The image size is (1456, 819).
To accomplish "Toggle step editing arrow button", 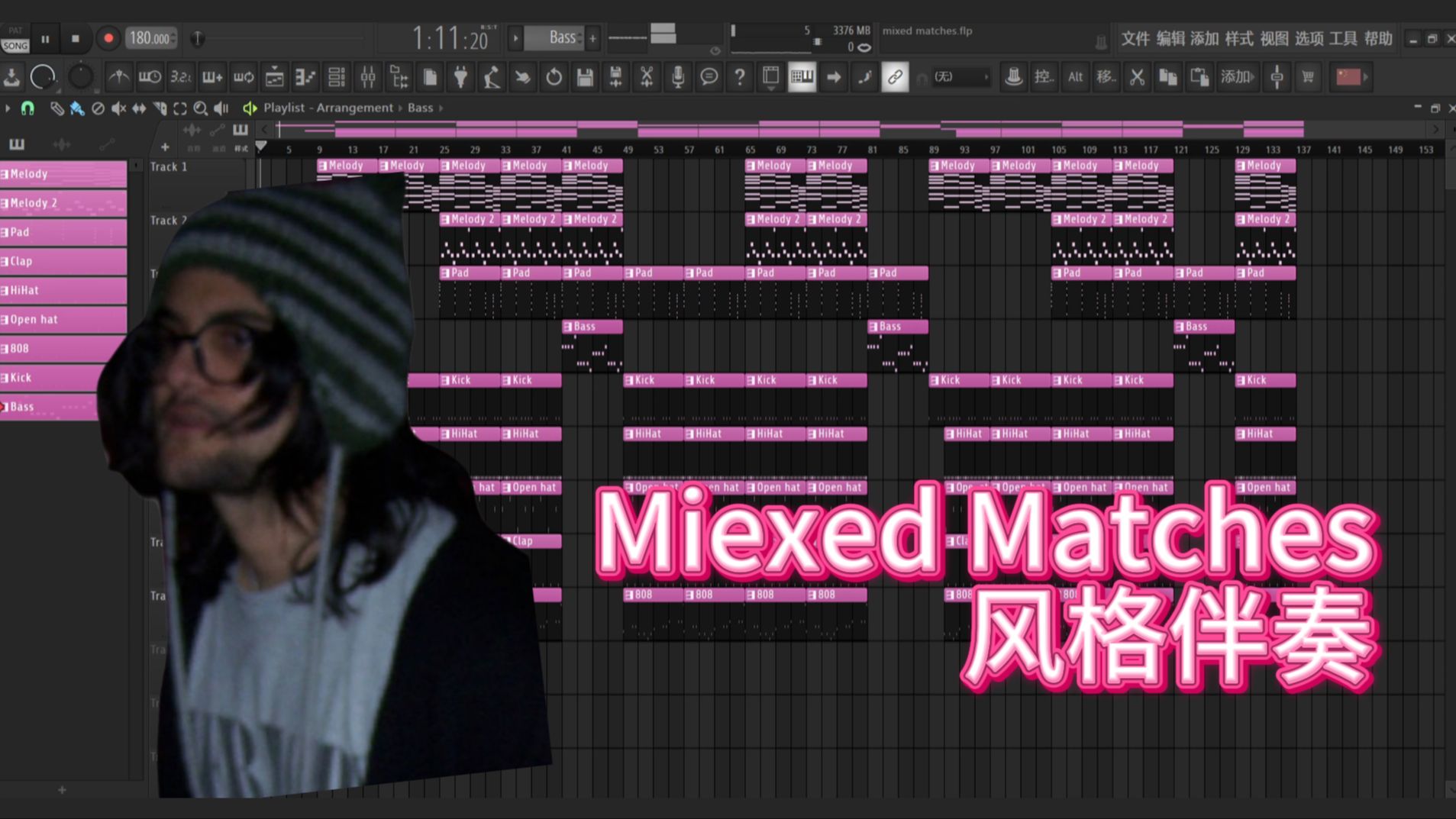I will pyautogui.click(x=834, y=76).
